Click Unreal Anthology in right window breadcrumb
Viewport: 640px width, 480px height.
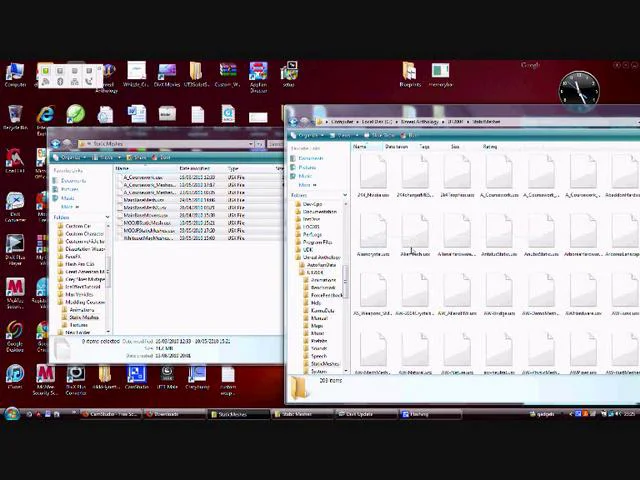420,122
